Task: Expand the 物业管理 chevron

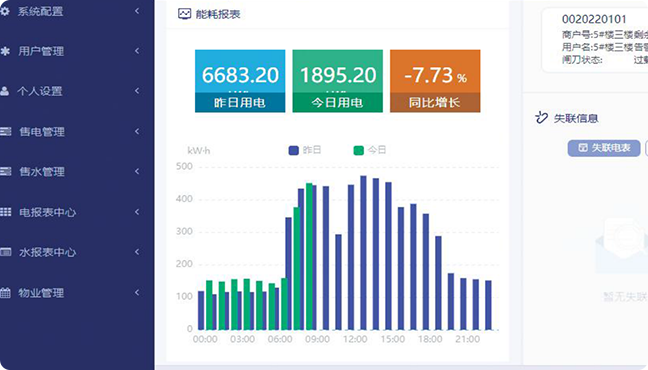Action: (137, 293)
